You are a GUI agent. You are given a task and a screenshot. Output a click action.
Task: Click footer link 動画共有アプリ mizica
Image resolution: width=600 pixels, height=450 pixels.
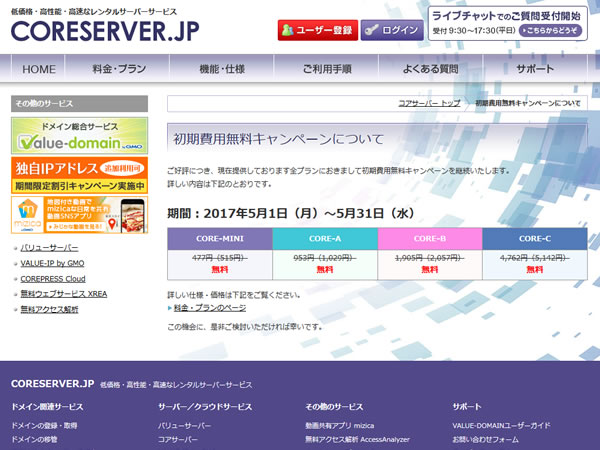(x=340, y=426)
